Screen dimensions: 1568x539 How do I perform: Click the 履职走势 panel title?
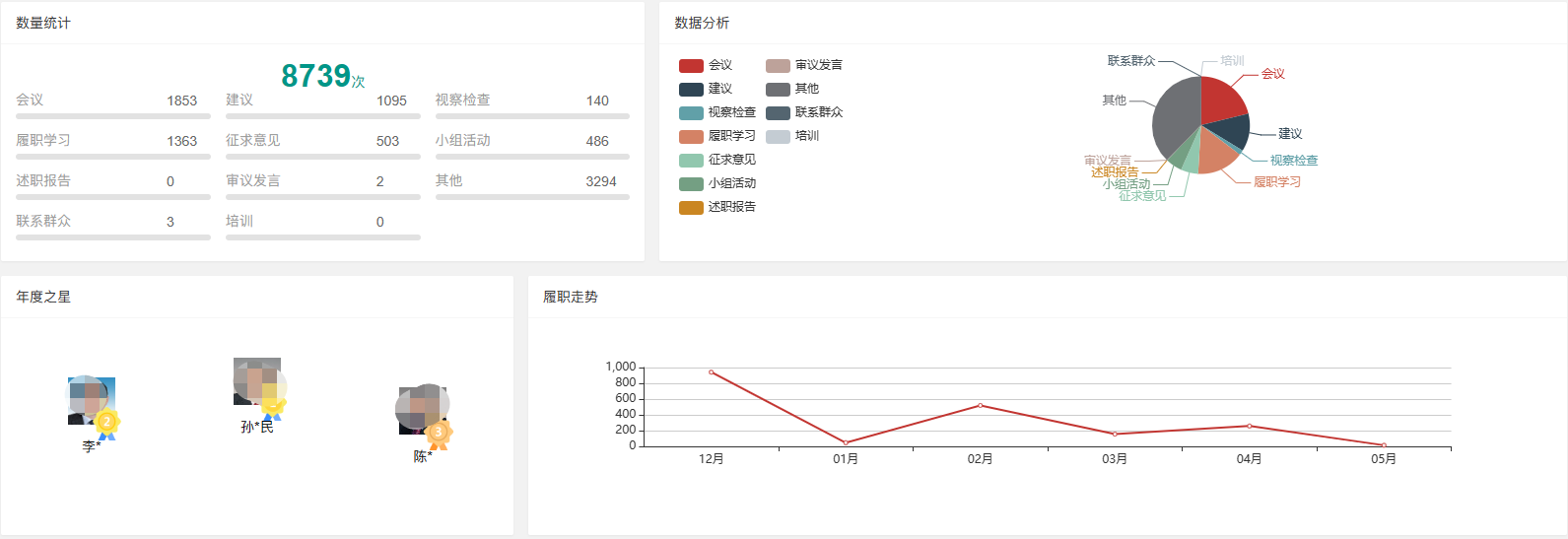coord(571,297)
